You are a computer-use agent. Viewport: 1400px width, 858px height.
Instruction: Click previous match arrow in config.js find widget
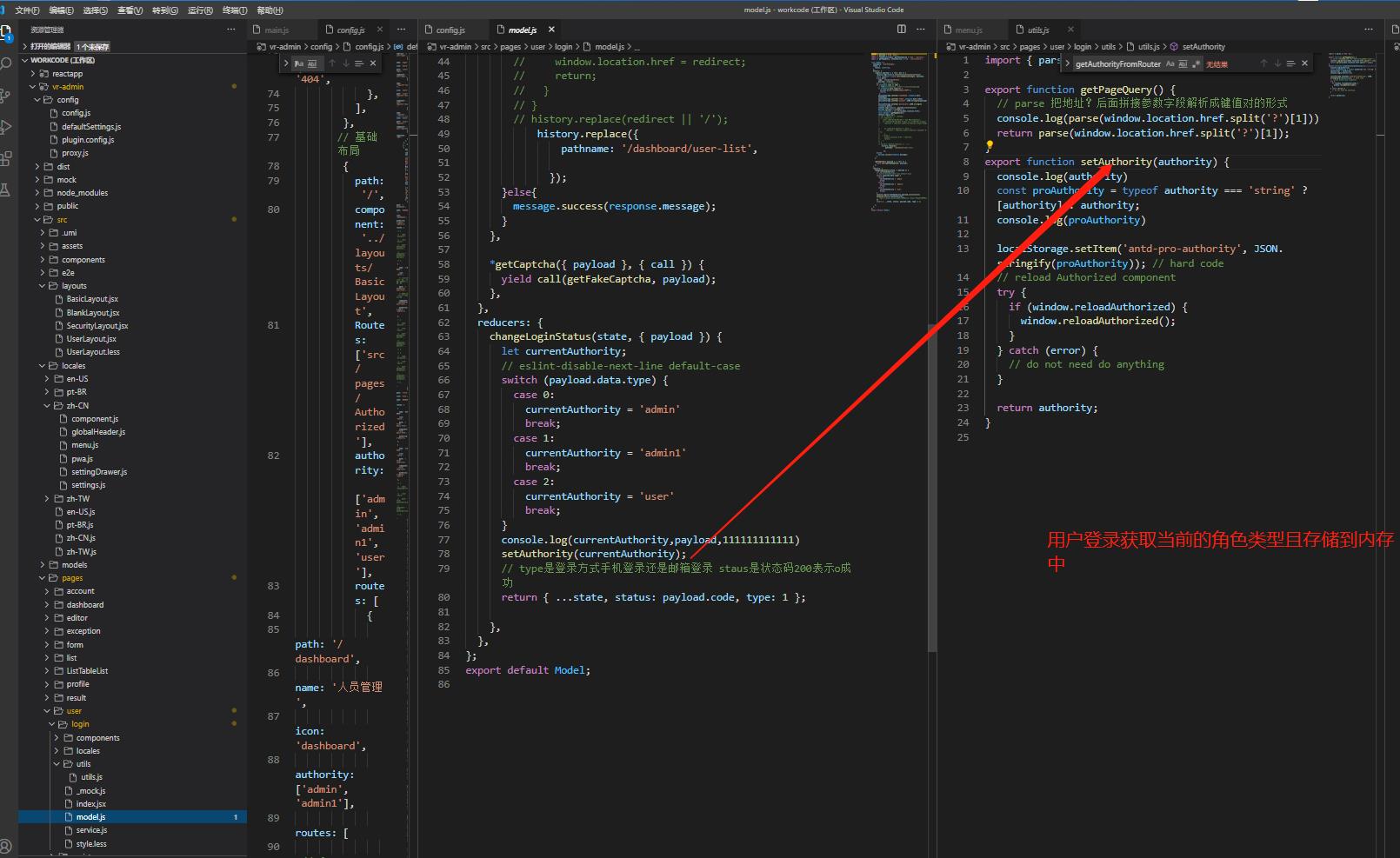click(332, 63)
